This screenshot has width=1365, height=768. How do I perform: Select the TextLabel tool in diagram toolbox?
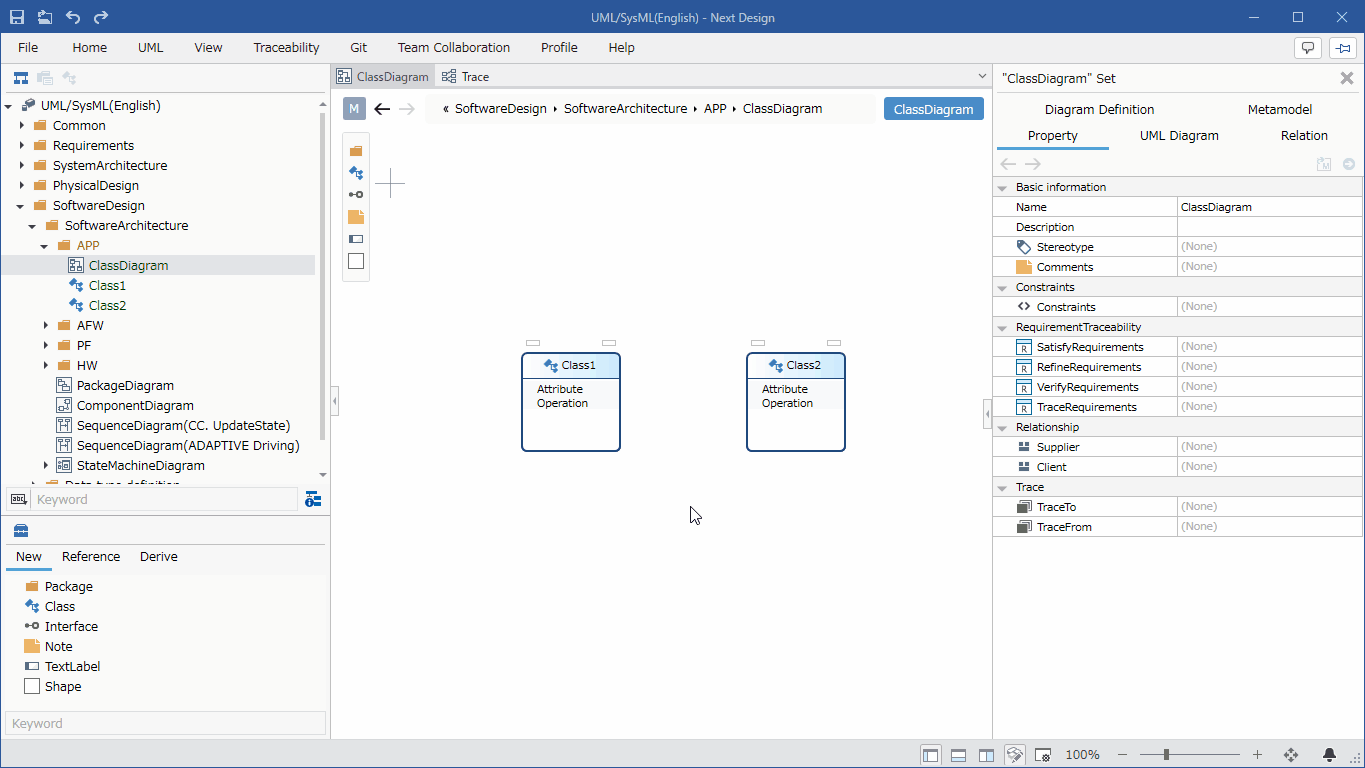(356, 239)
